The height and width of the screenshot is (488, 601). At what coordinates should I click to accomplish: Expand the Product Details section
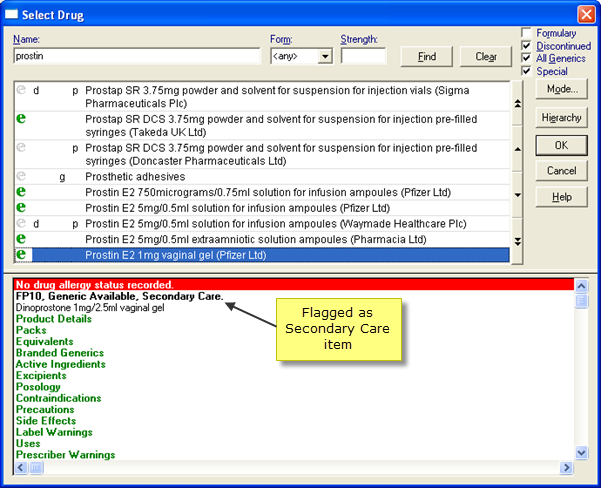coord(53,319)
